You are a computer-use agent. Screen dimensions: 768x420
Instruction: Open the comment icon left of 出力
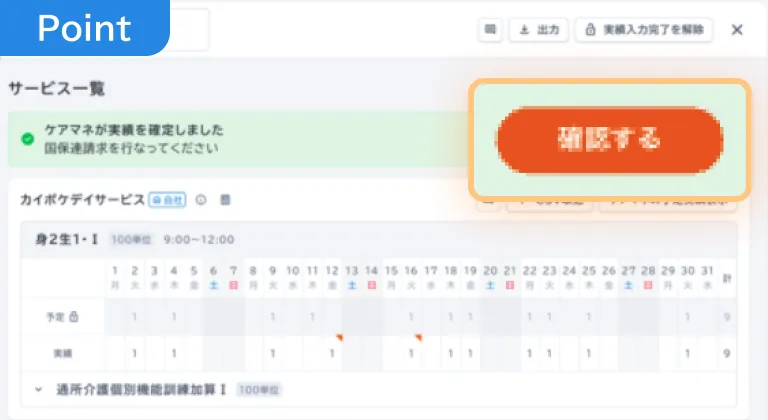491,30
